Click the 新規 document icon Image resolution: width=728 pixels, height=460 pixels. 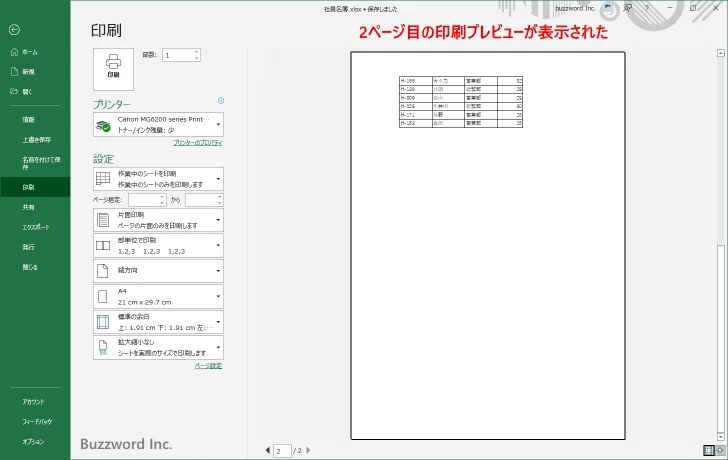(x=14, y=71)
